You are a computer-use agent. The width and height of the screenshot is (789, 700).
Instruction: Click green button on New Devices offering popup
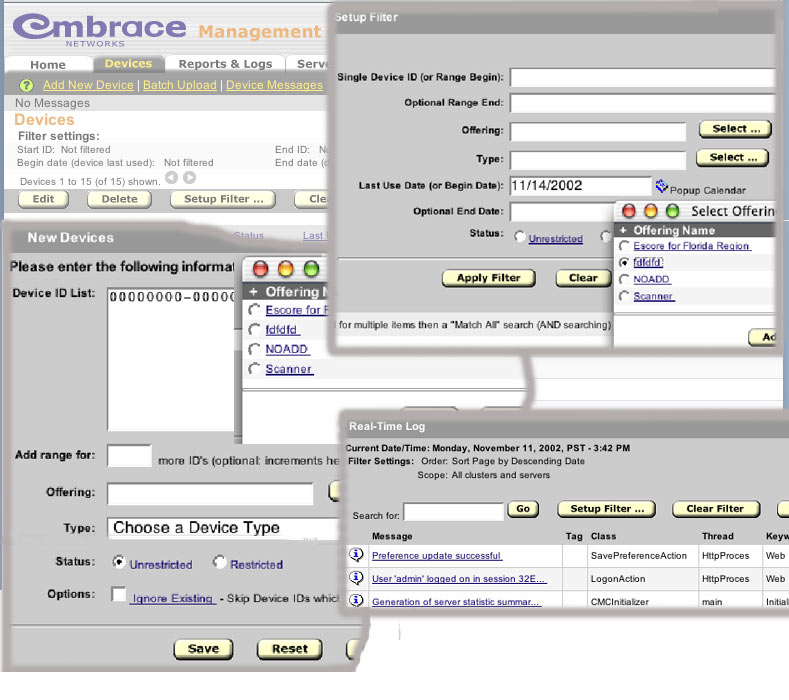tap(311, 269)
